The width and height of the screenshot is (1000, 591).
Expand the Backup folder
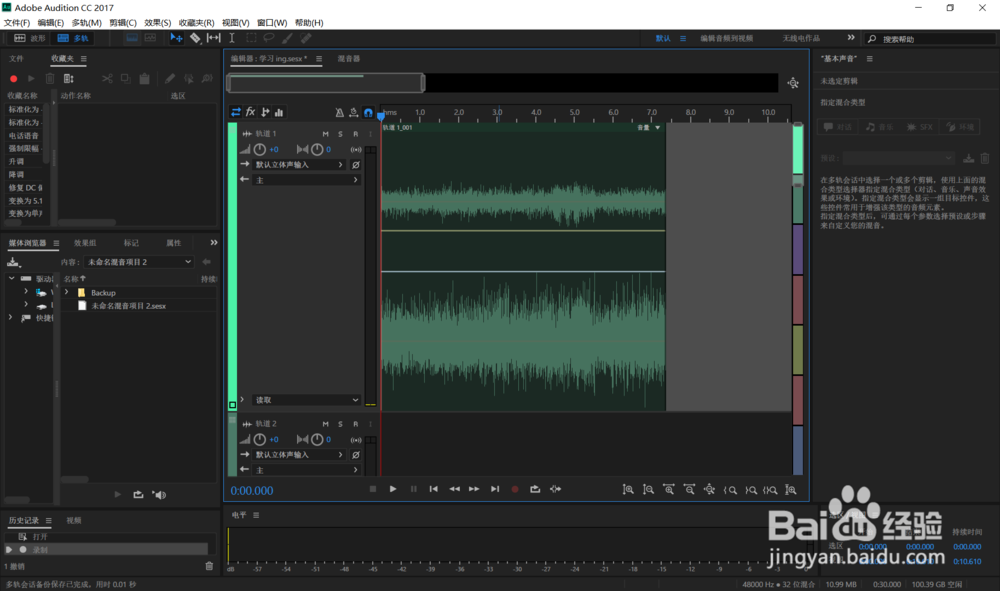pos(67,292)
